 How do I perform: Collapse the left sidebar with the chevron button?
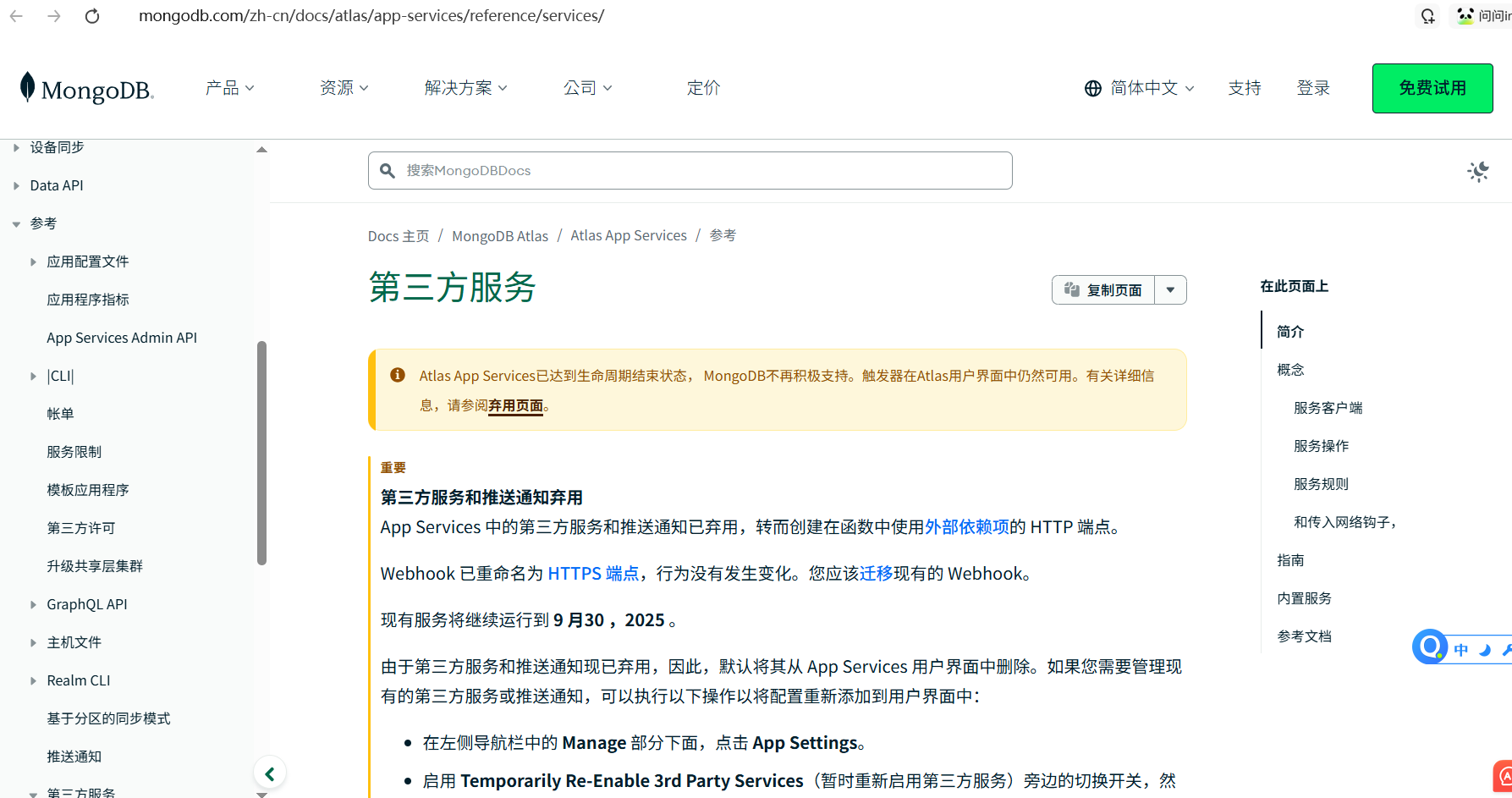tap(269, 773)
